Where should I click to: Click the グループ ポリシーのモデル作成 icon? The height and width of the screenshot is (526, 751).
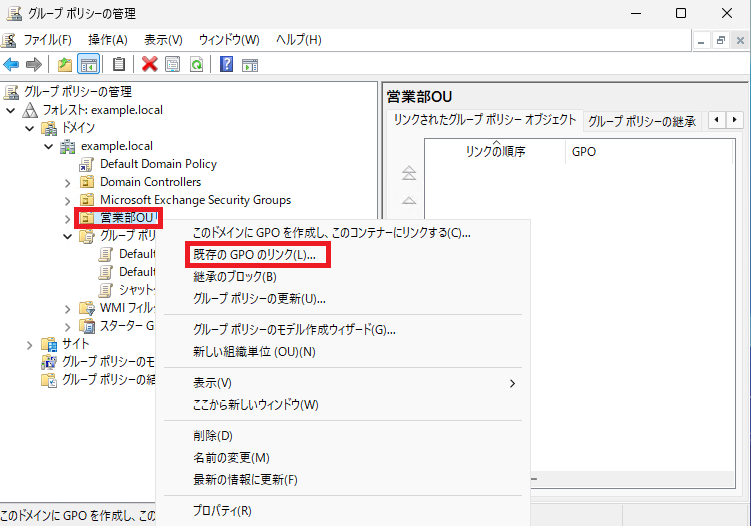tap(48, 362)
